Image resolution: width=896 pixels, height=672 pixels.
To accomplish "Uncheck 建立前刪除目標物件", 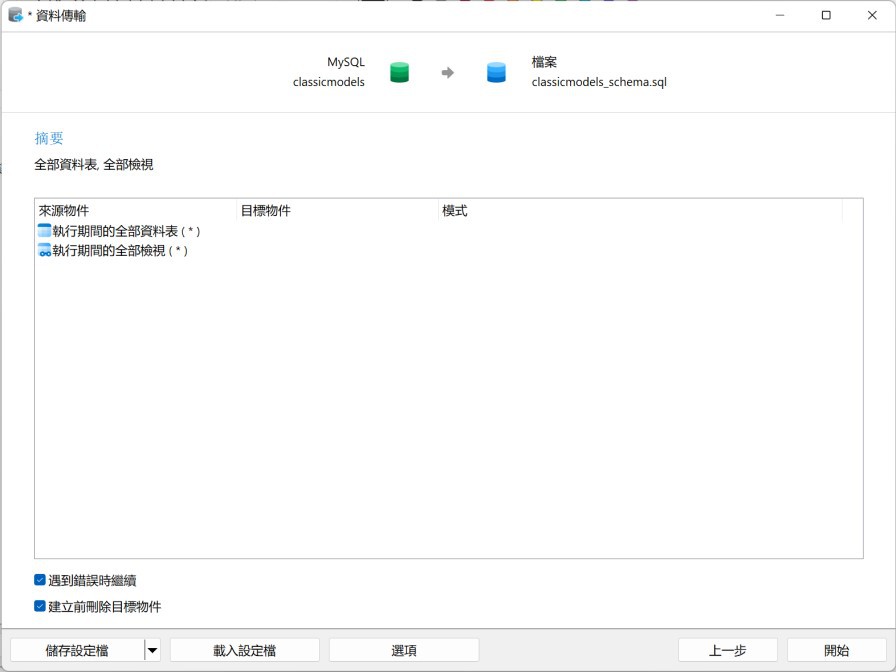I will (x=38, y=604).
